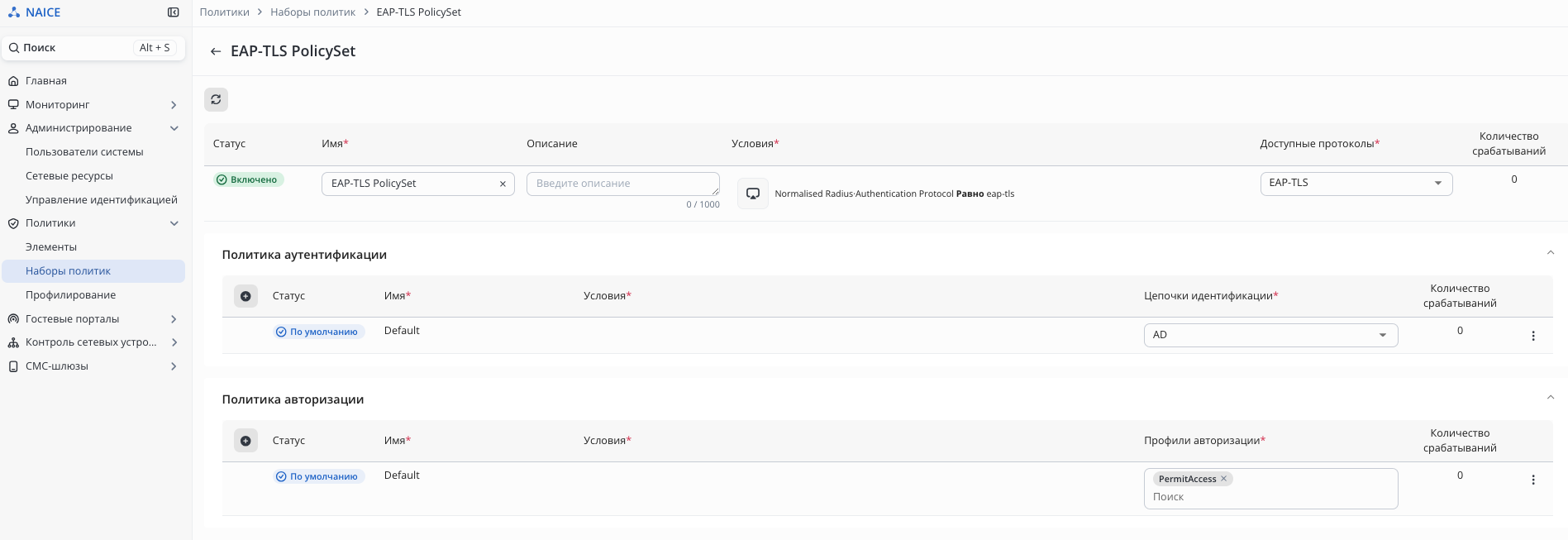The height and width of the screenshot is (540, 1568).
Task: Collapse the sidebar panel icon
Action: click(174, 12)
